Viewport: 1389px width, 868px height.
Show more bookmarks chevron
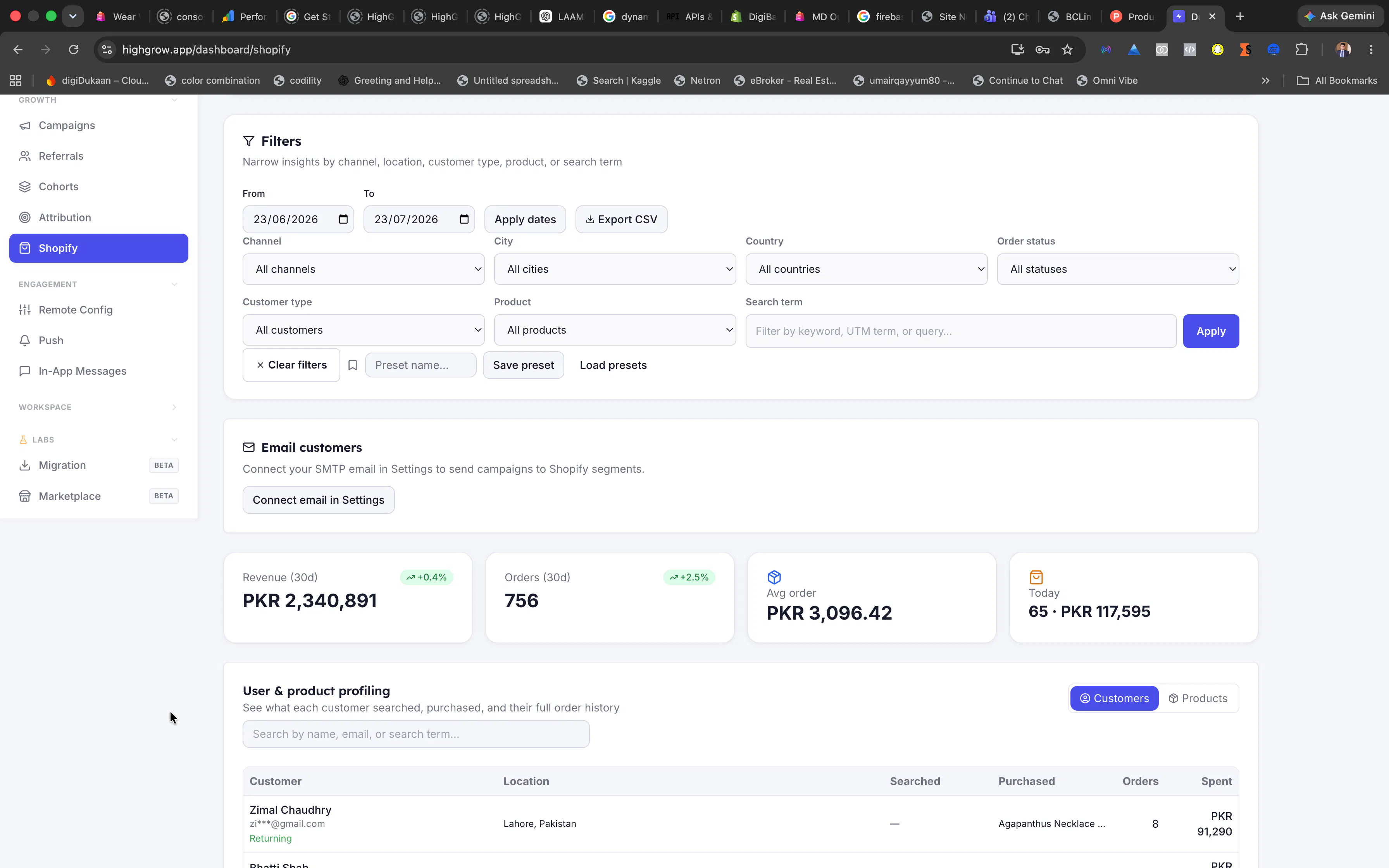pos(1265,81)
